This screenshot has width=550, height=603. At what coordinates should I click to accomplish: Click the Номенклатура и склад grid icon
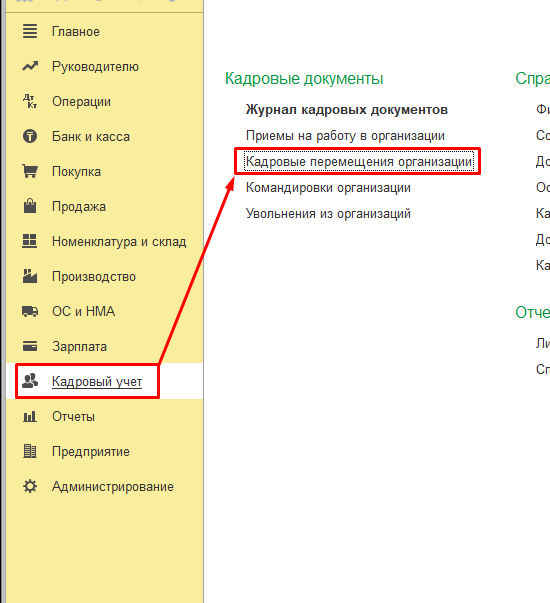pos(30,241)
